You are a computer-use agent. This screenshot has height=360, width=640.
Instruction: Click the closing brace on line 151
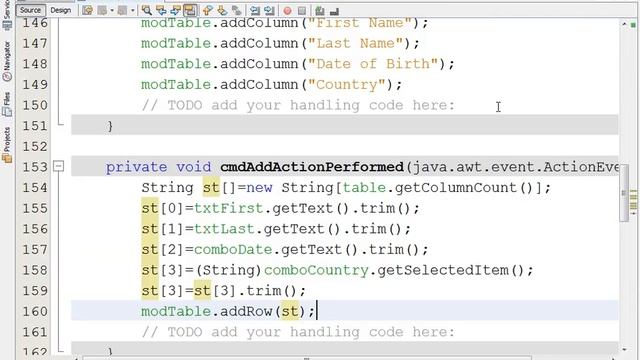pyautogui.click(x=110, y=126)
